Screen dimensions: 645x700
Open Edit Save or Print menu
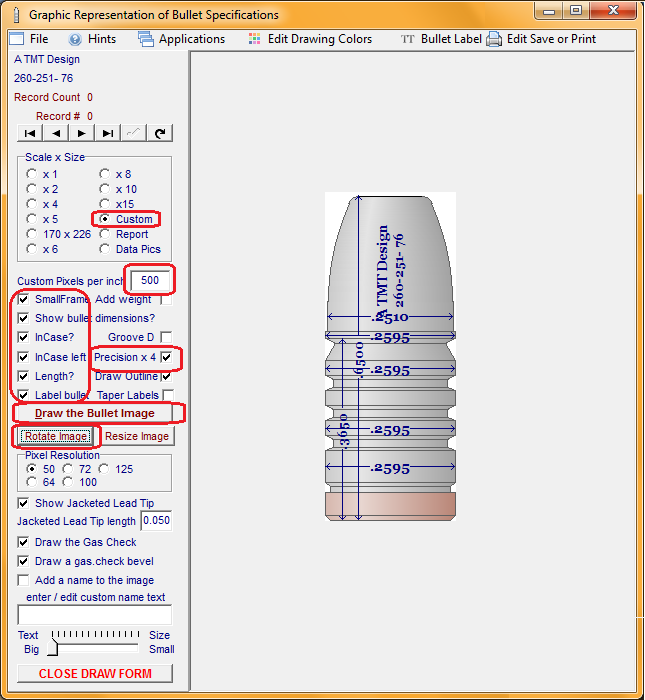[x=551, y=39]
